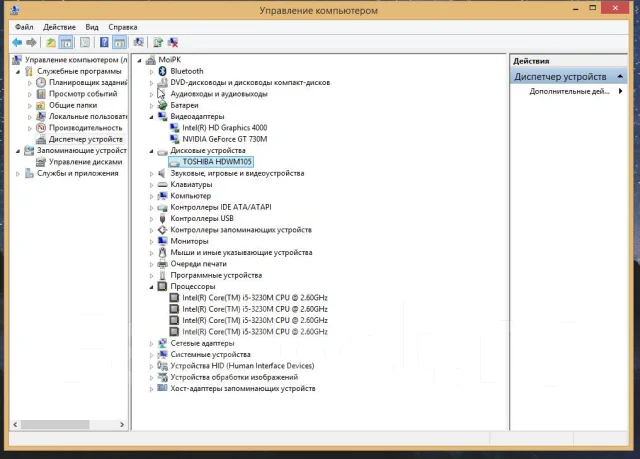Image resolution: width=640 pixels, height=459 pixels.
Task: Expand the Сетевые адаптеры category
Action: point(151,344)
